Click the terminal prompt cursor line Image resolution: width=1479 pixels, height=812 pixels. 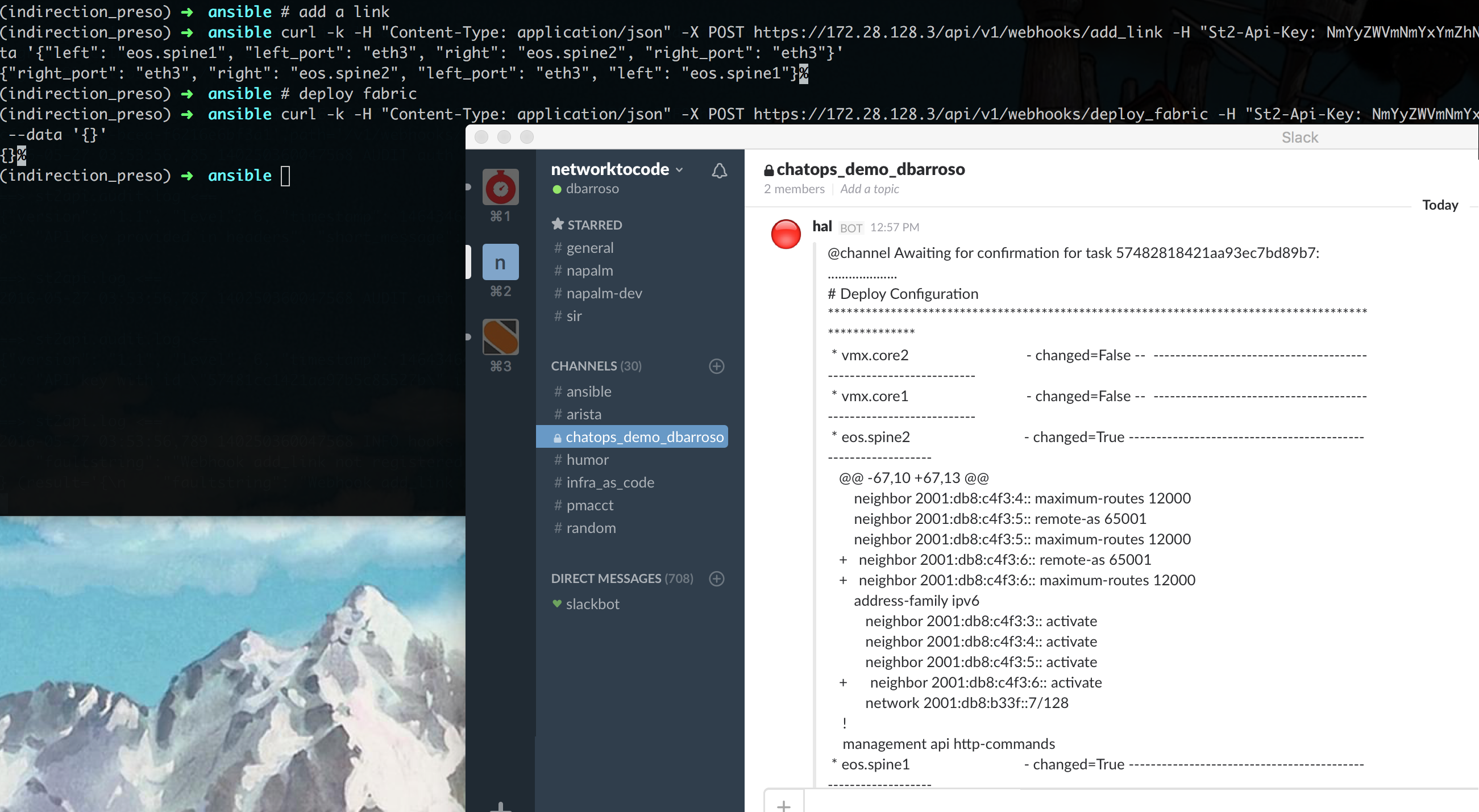[145, 176]
